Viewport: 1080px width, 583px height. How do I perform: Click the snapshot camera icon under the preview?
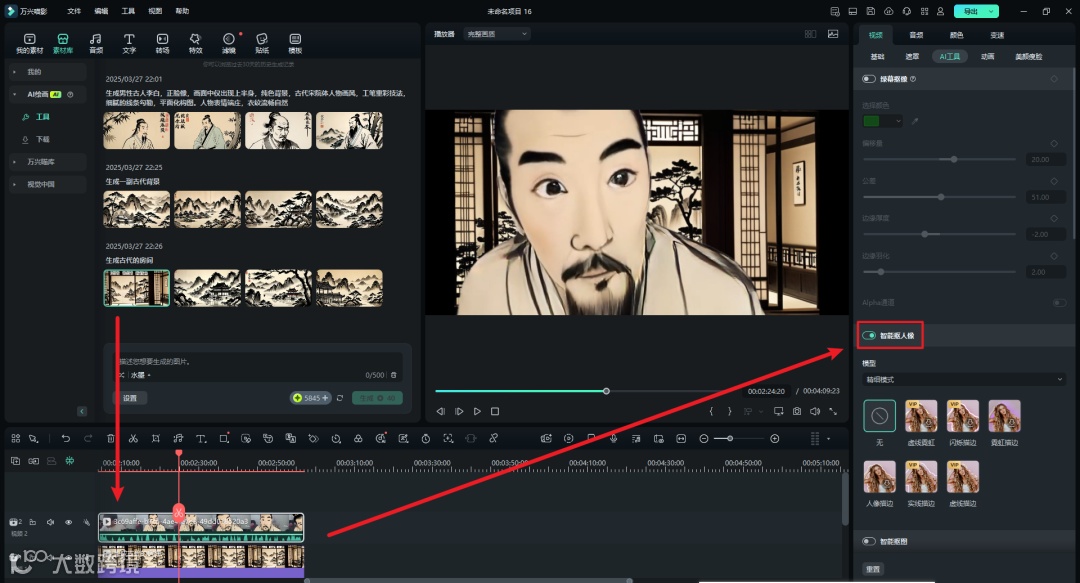tap(796, 411)
